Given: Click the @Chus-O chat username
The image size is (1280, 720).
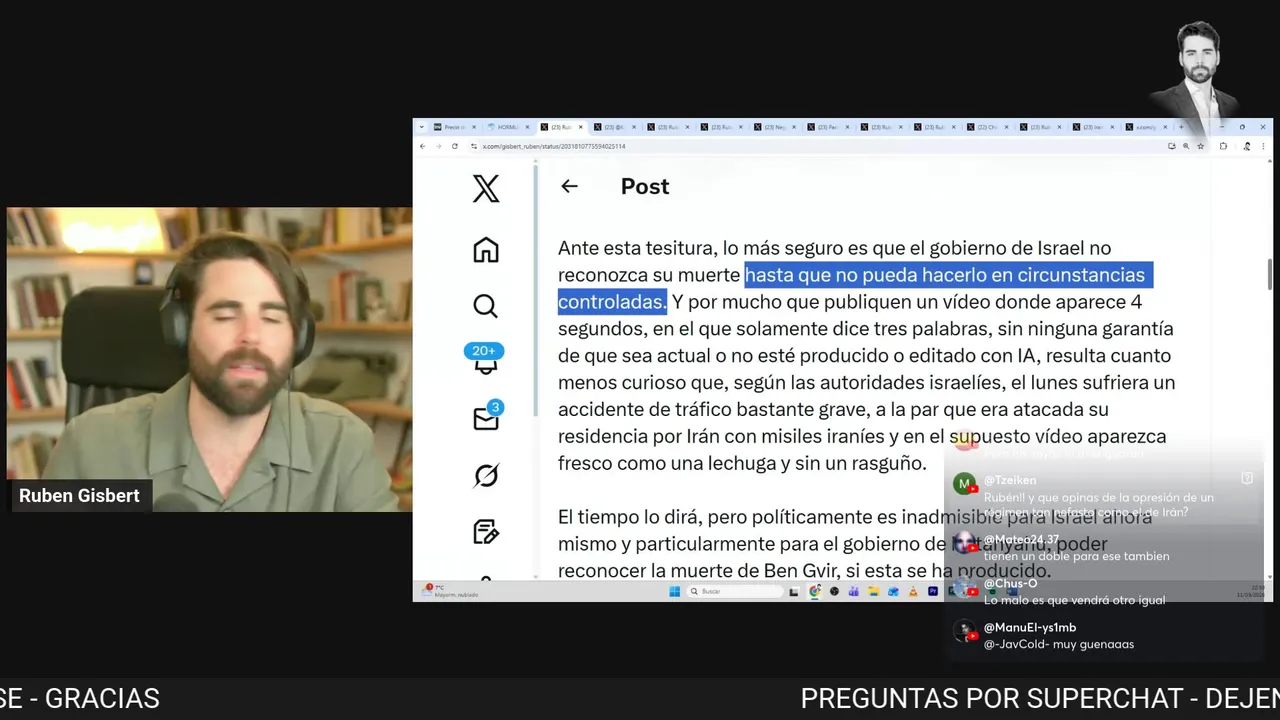Looking at the screenshot, I should tap(1011, 584).
